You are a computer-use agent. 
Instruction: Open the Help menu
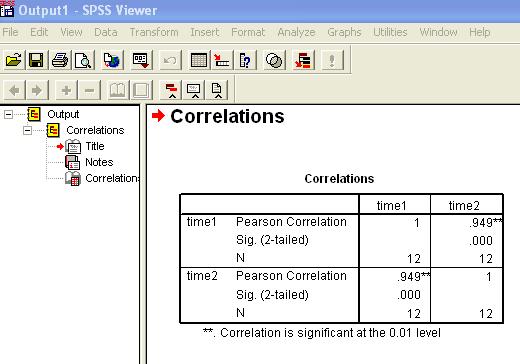click(x=479, y=32)
